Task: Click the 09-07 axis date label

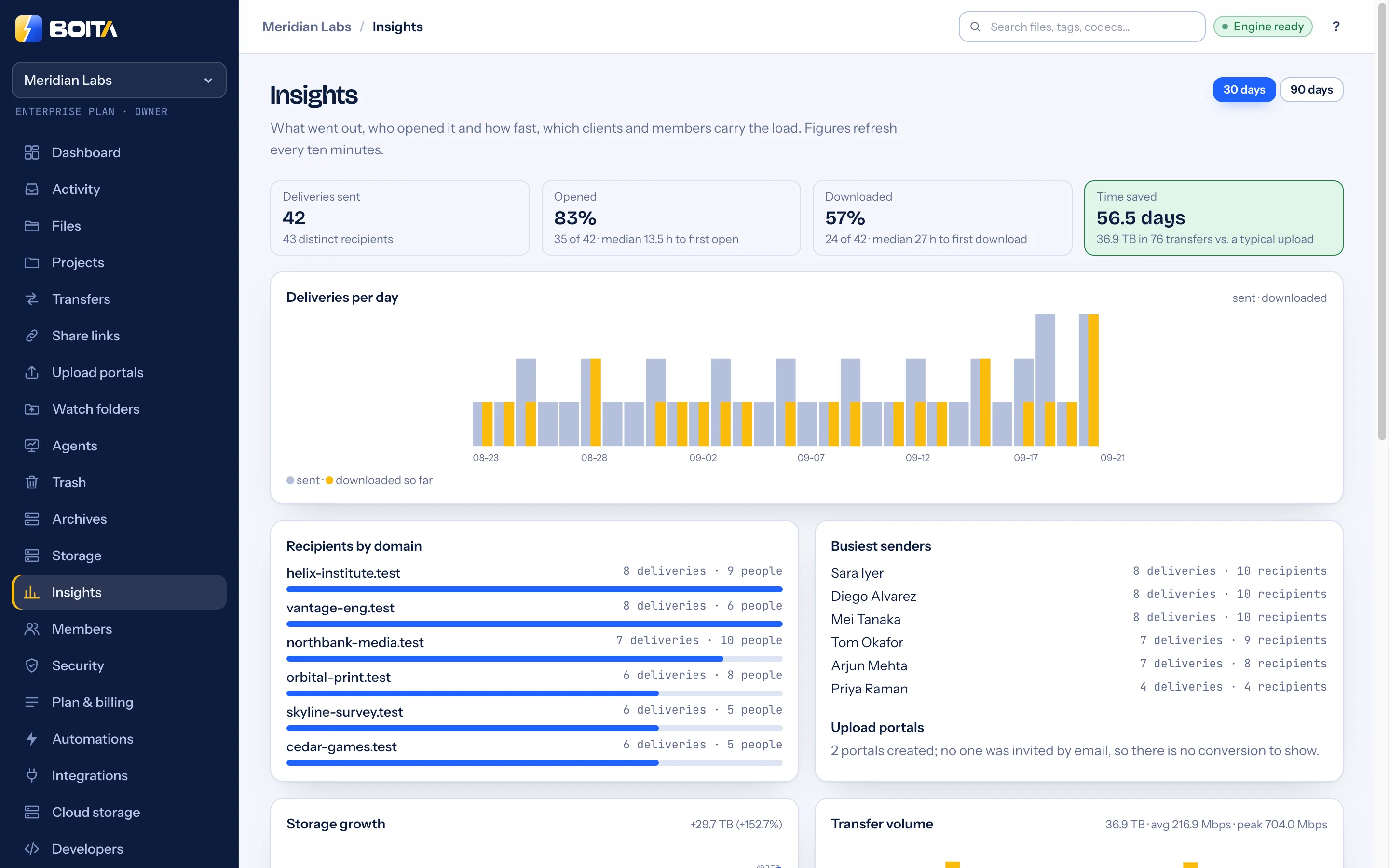Action: click(810, 458)
